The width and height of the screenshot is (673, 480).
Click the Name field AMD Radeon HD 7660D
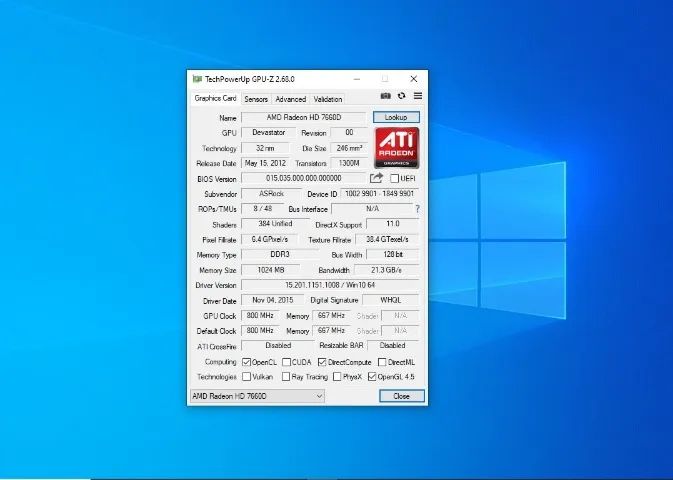[303, 117]
